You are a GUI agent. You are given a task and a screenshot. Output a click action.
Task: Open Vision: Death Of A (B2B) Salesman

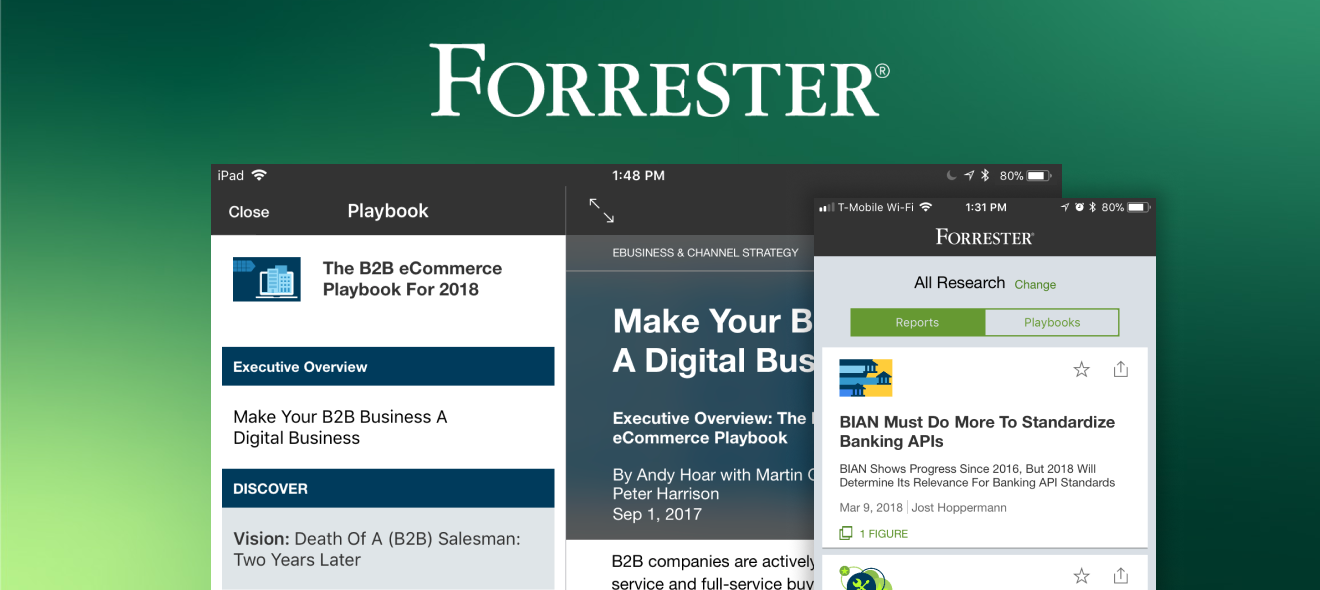tap(377, 549)
